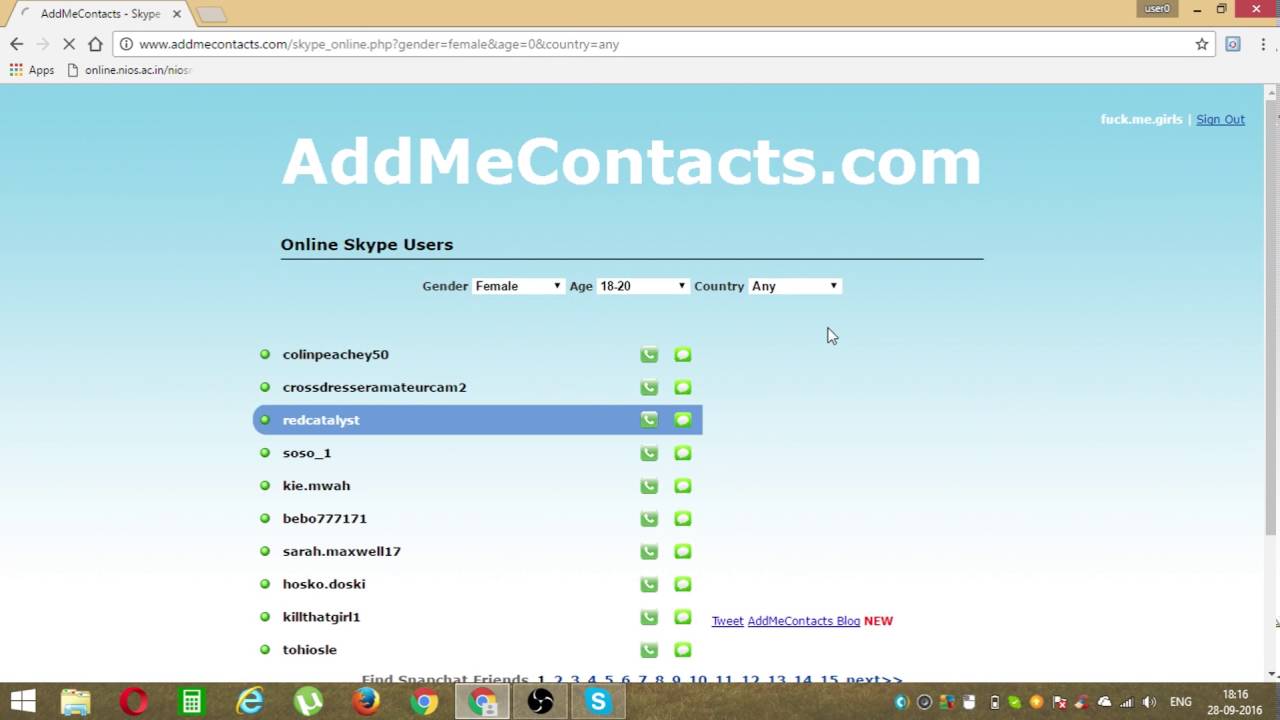Open chat with killthatgirl1

[683, 617]
